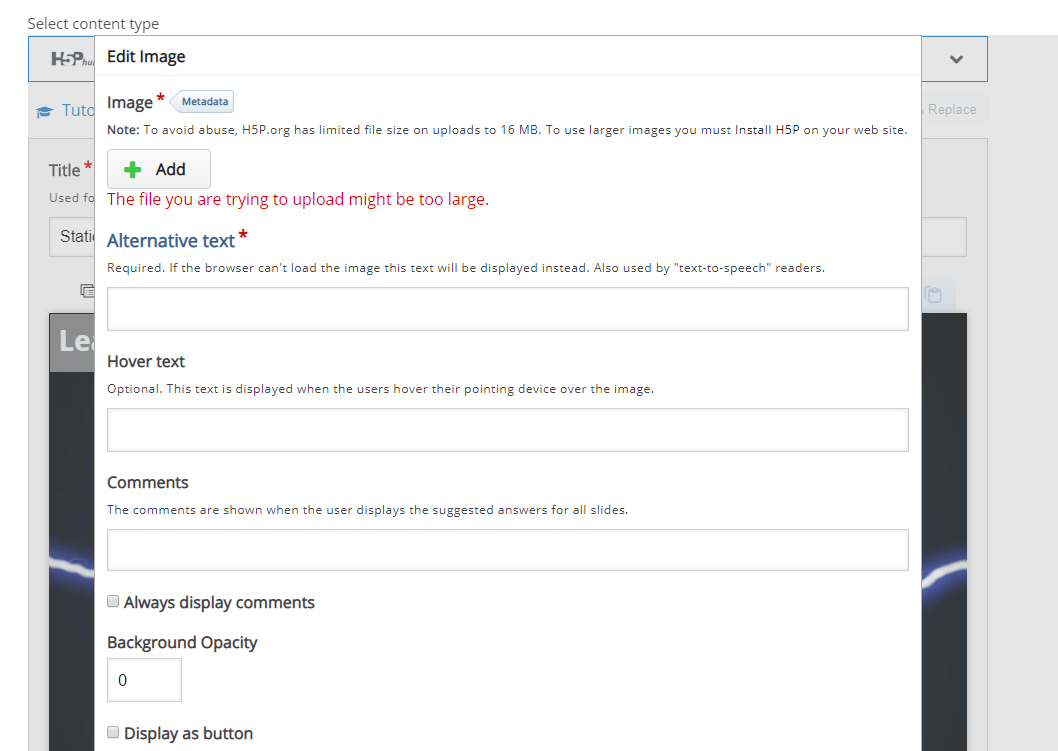Click the paste clipboard icon behind dialog
This screenshot has height=751, width=1058.
coord(933,294)
